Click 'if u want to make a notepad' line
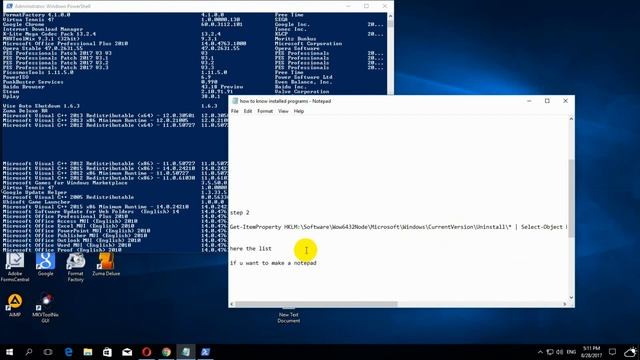 tap(273, 263)
